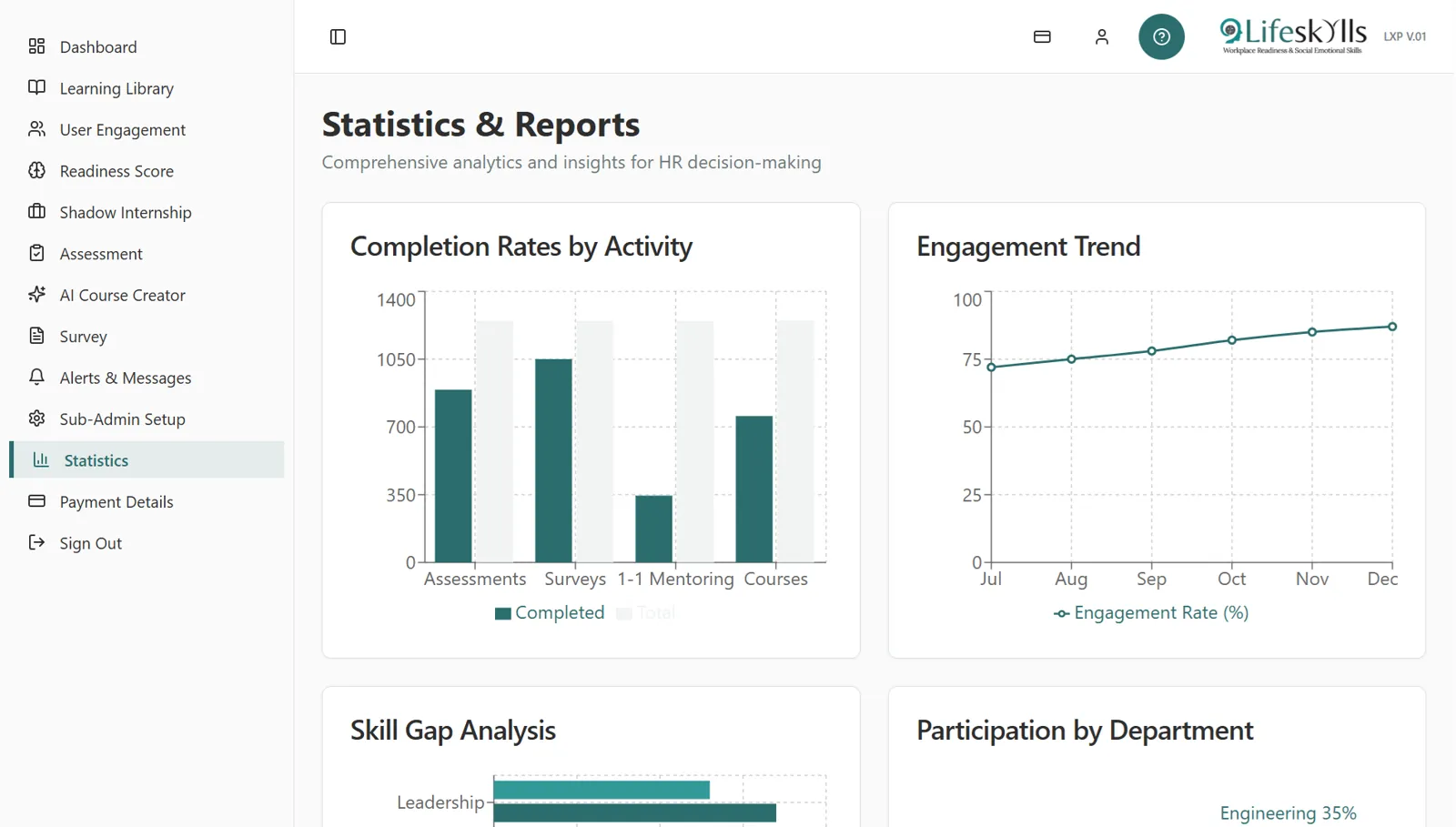
Task: Toggle the Completed legend entry
Action: coord(550,612)
